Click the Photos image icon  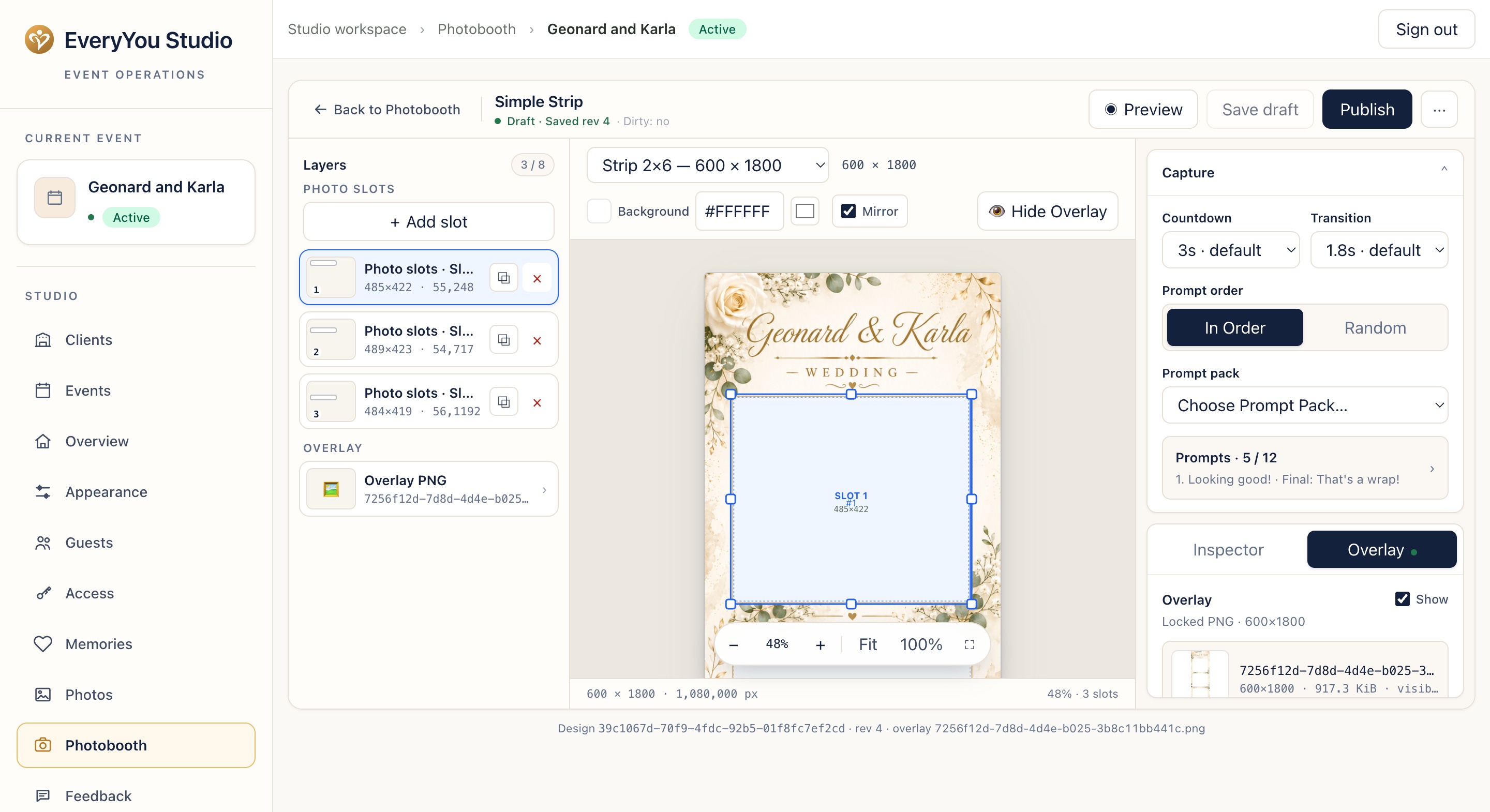43,695
